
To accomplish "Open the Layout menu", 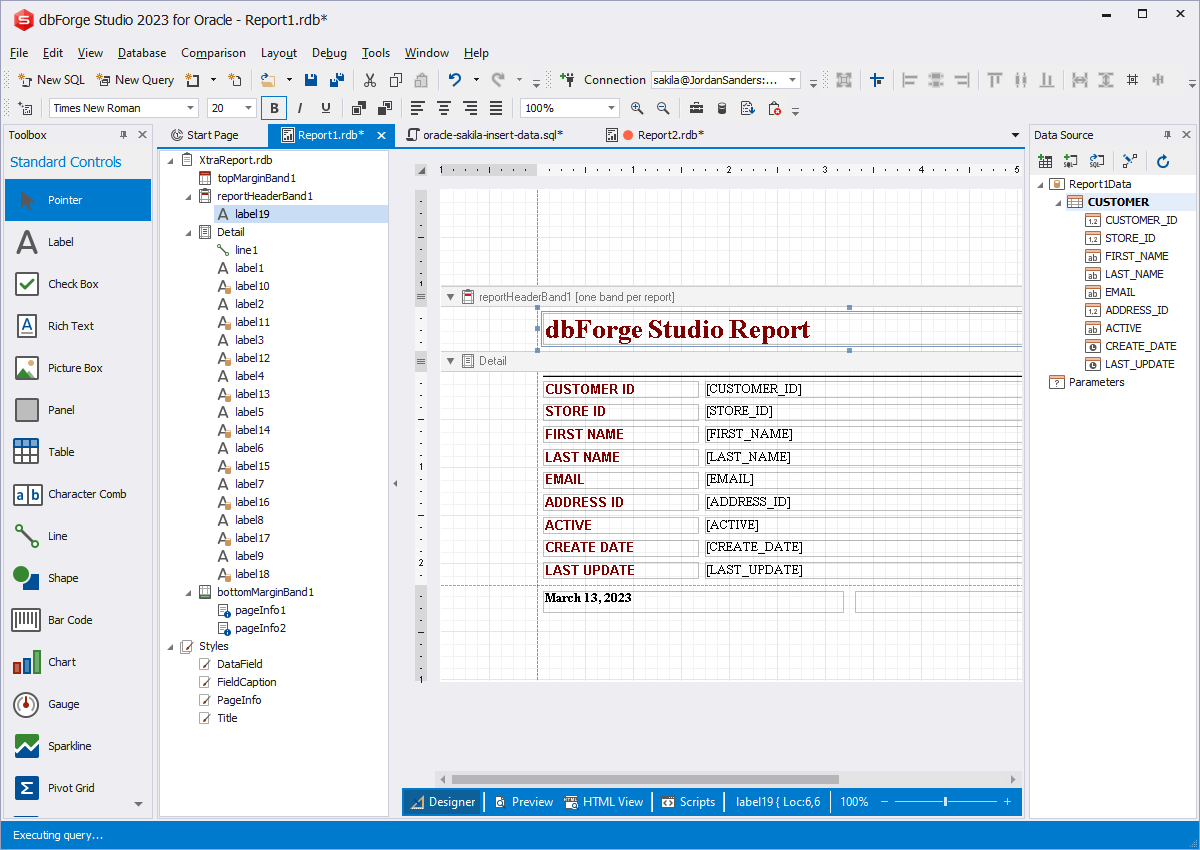I will tap(278, 53).
